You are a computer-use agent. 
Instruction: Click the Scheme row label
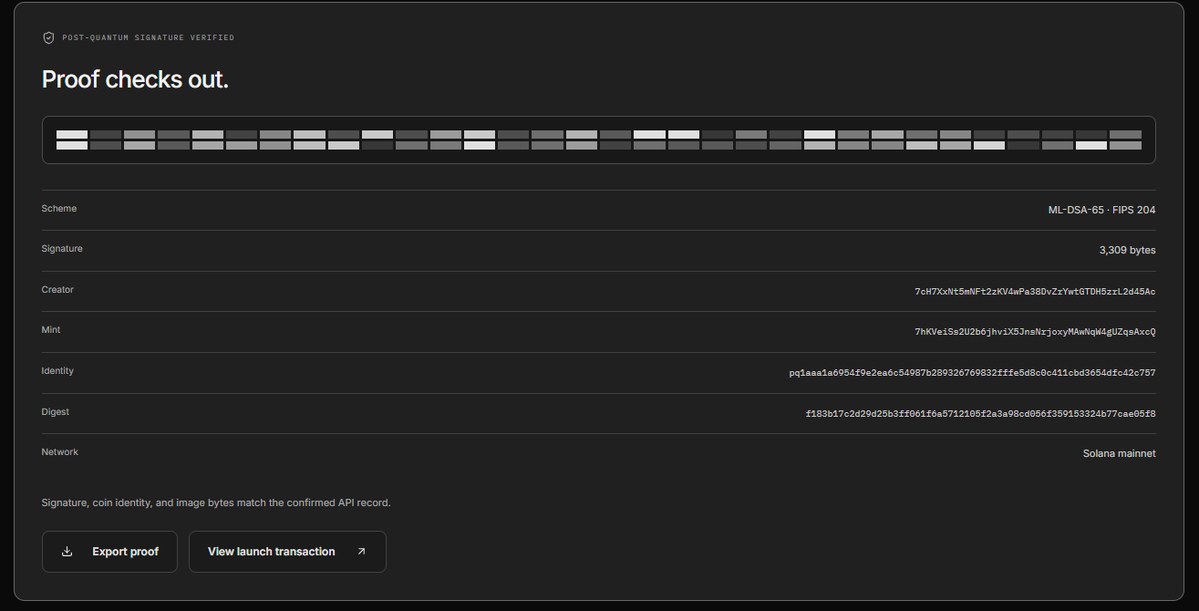(59, 208)
